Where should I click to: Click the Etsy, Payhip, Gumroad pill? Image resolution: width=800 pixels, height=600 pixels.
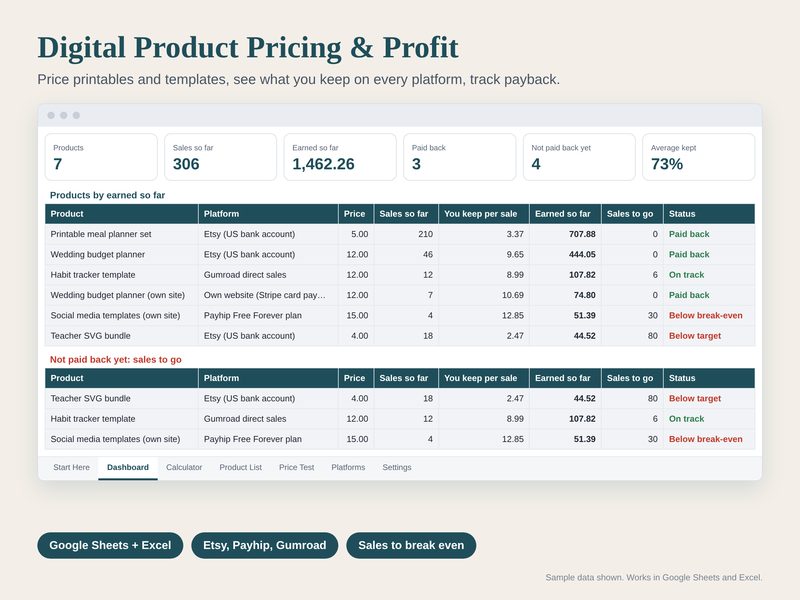point(265,545)
